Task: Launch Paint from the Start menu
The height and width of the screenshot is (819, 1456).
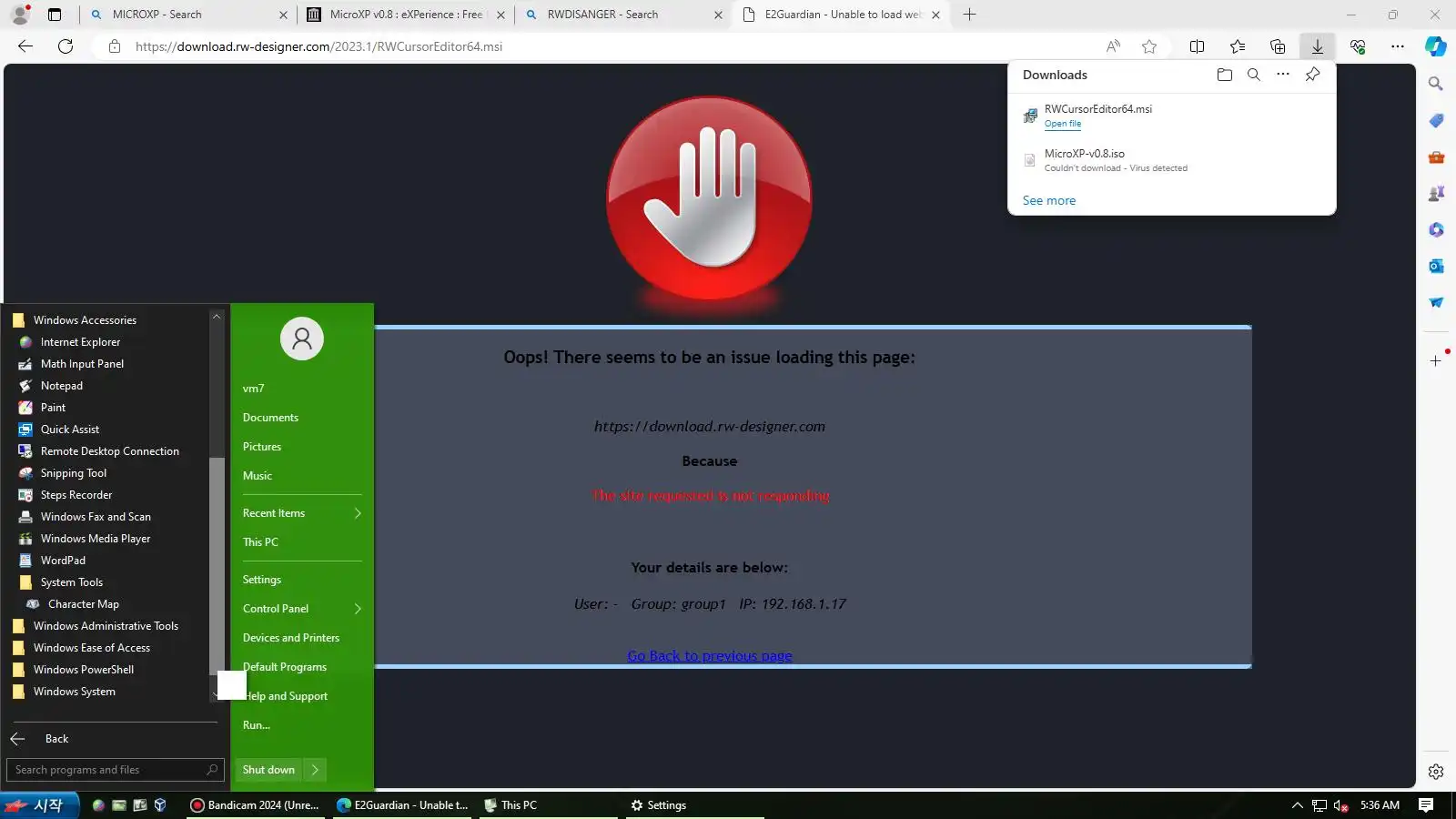Action: tap(53, 408)
